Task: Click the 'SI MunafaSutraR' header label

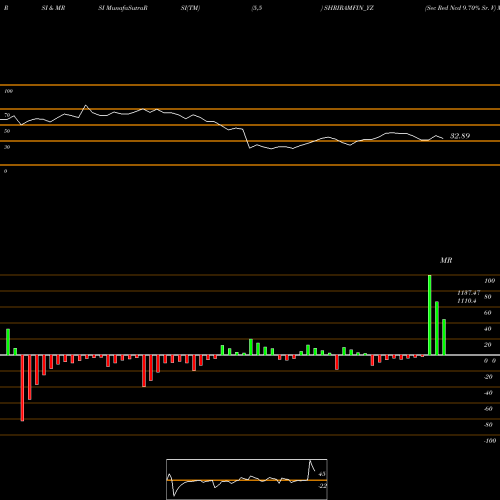Action: (123, 8)
